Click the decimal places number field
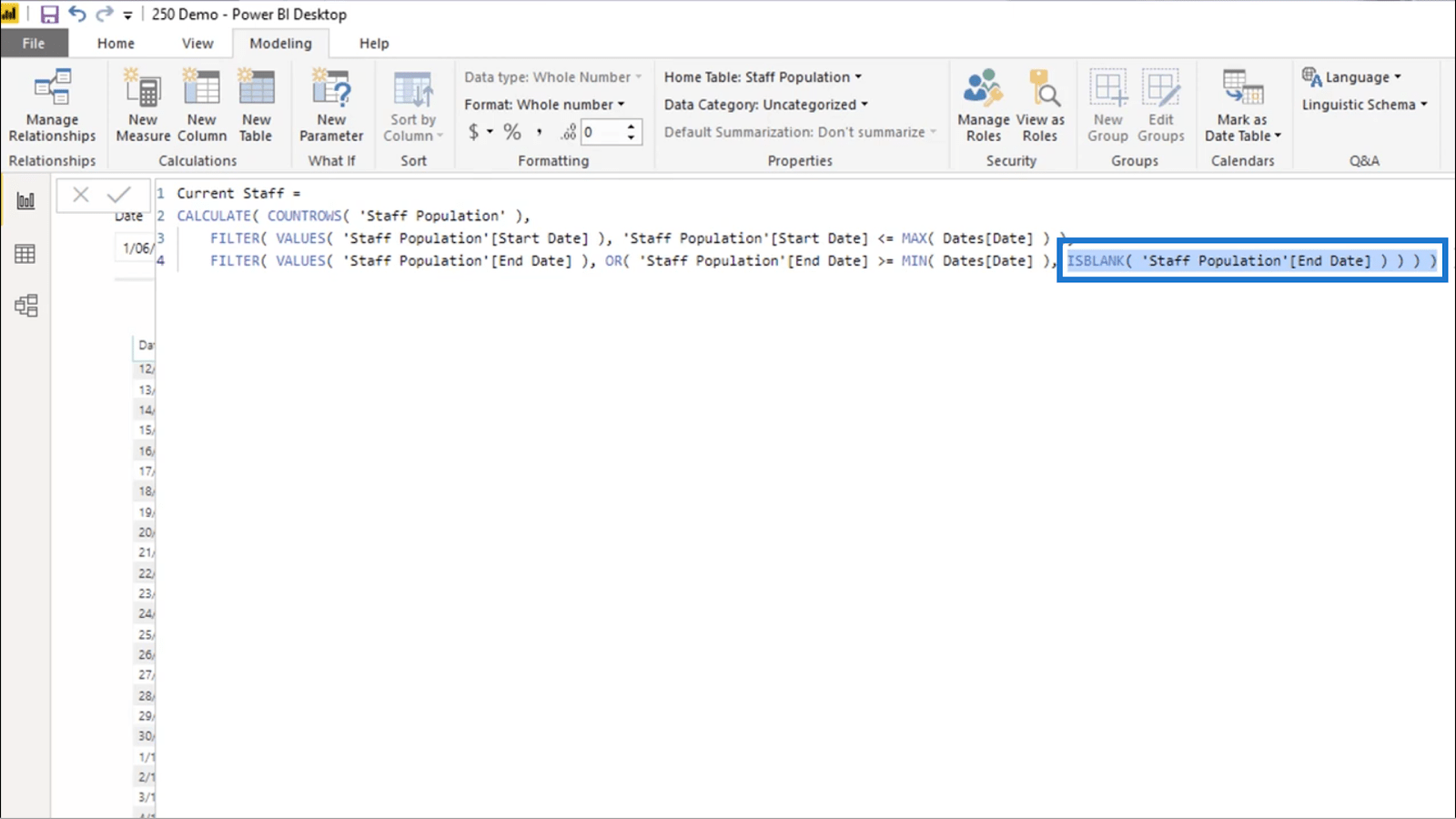 tap(602, 133)
